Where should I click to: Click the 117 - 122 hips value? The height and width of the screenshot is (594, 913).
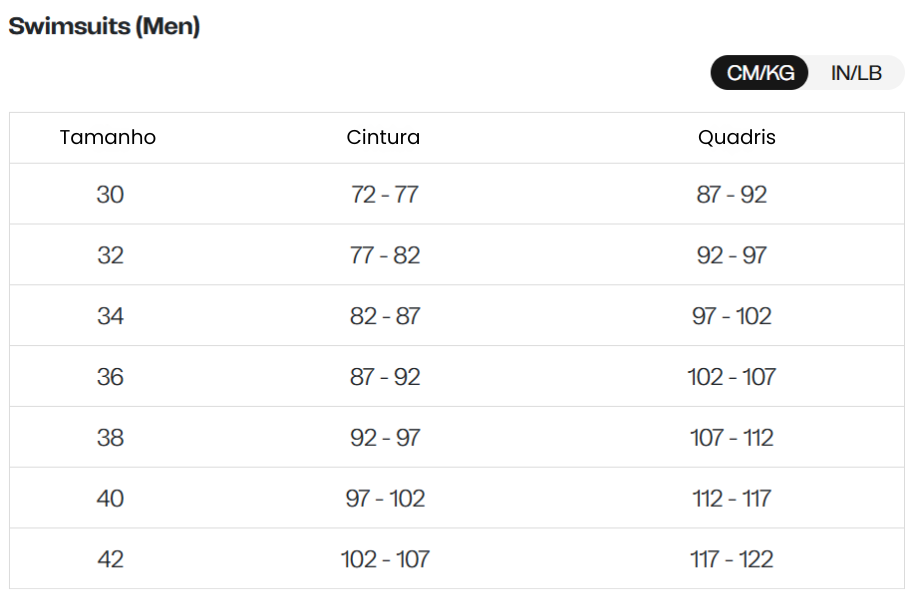[x=731, y=560]
